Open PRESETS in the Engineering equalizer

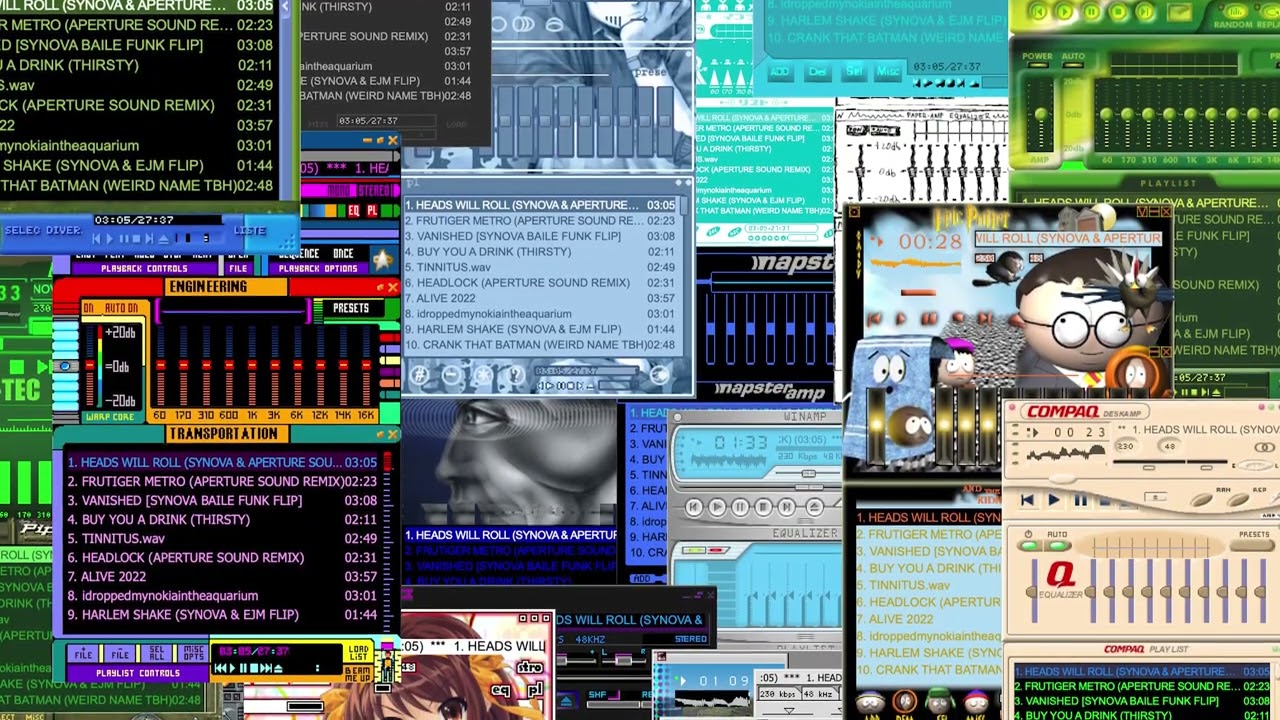tap(351, 308)
